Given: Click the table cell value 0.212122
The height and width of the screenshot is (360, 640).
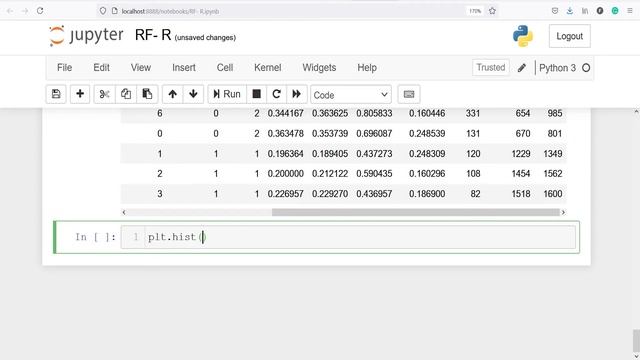Looking at the screenshot, I should (x=330, y=173).
